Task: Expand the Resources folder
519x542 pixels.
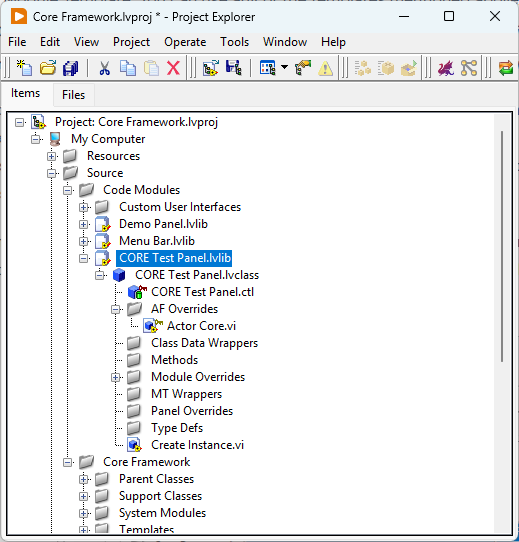Action: (x=52, y=156)
